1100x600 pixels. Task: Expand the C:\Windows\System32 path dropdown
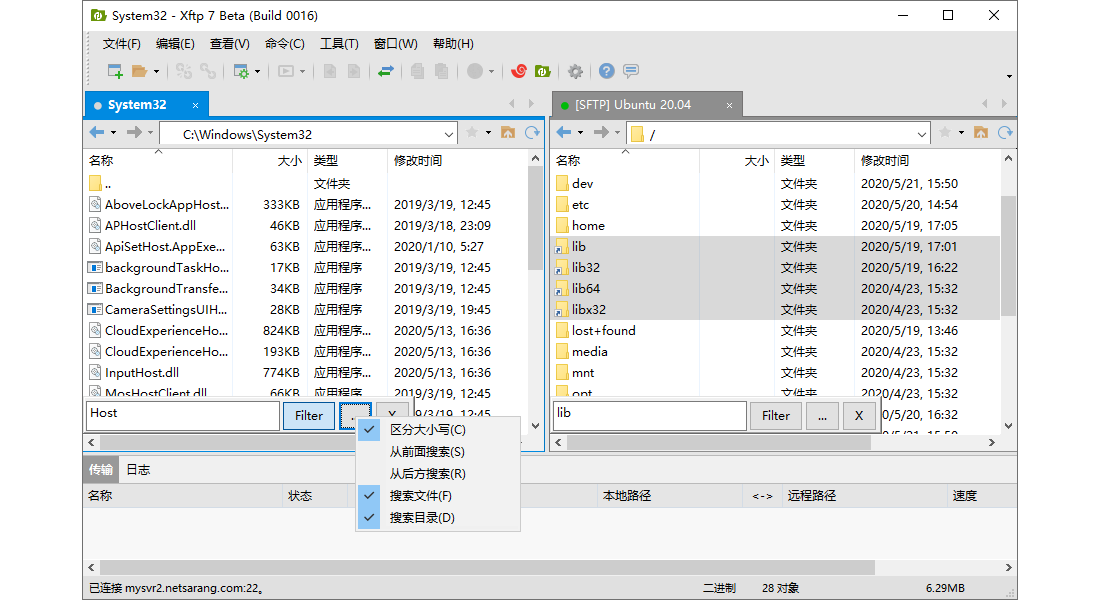click(x=449, y=134)
